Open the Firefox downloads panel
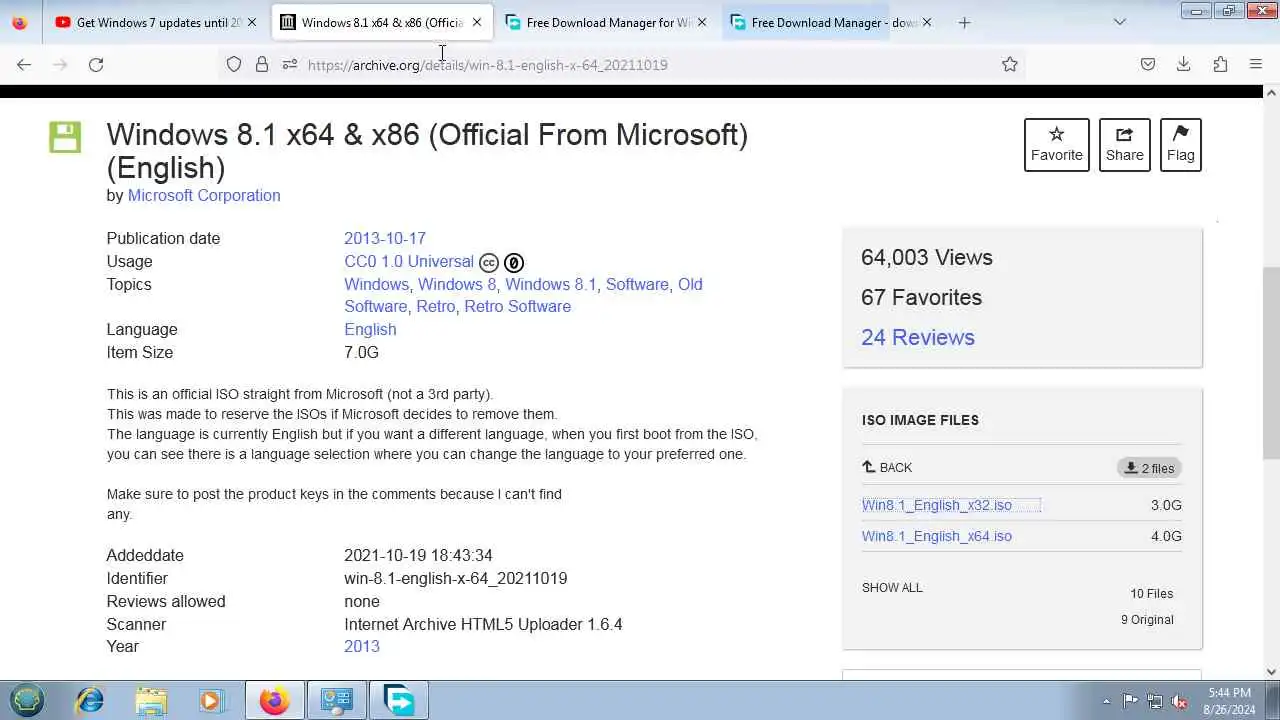 click(1184, 64)
